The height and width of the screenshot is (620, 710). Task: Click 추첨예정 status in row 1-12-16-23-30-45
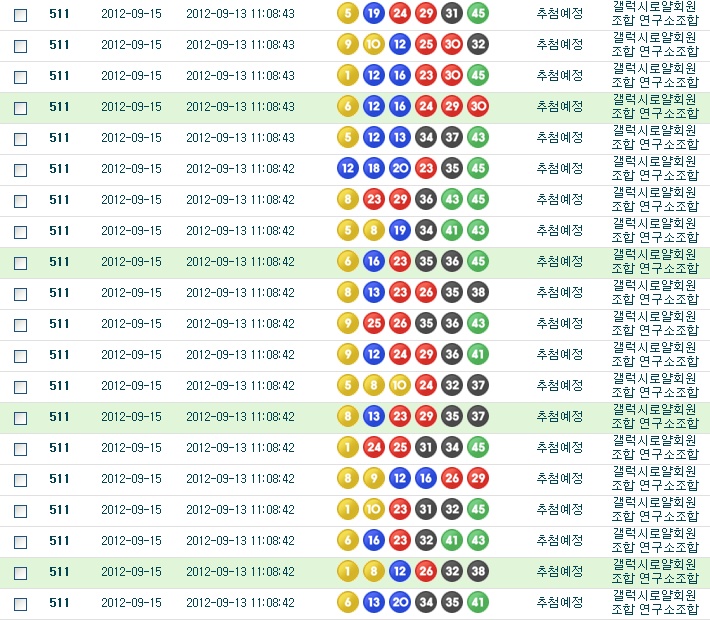pyautogui.click(x=559, y=76)
